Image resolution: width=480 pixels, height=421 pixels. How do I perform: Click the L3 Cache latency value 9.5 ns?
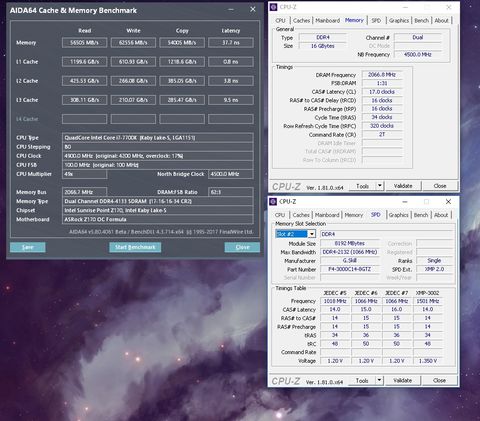coord(231,100)
